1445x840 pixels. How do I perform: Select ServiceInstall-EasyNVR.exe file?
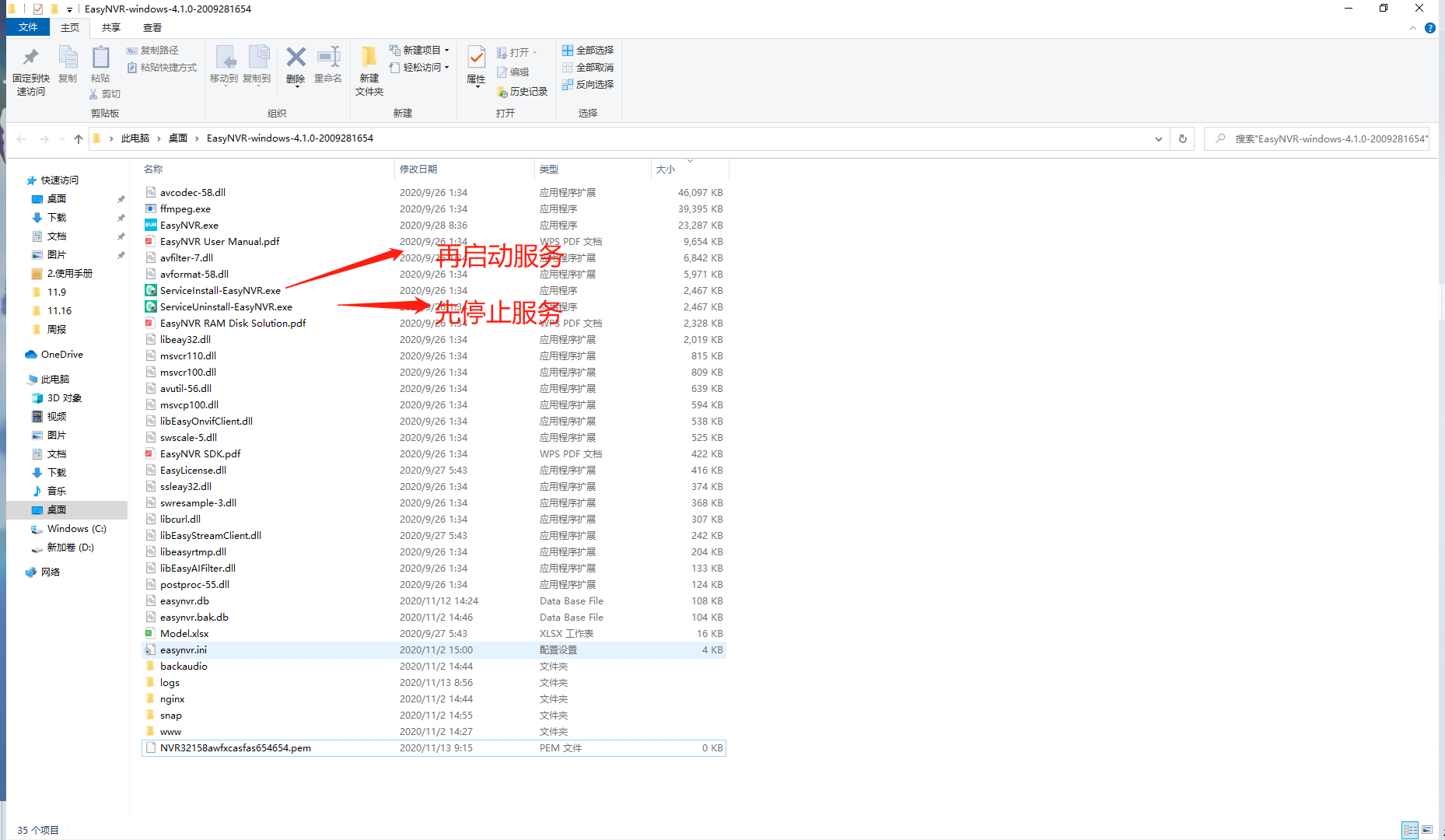[x=220, y=291]
